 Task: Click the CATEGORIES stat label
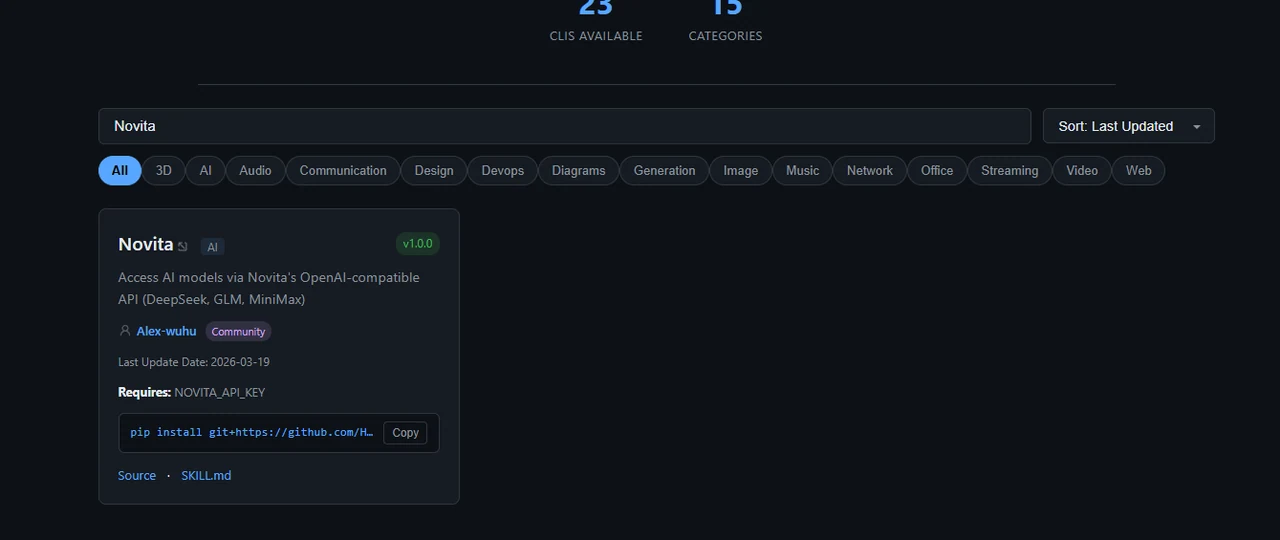click(x=726, y=36)
